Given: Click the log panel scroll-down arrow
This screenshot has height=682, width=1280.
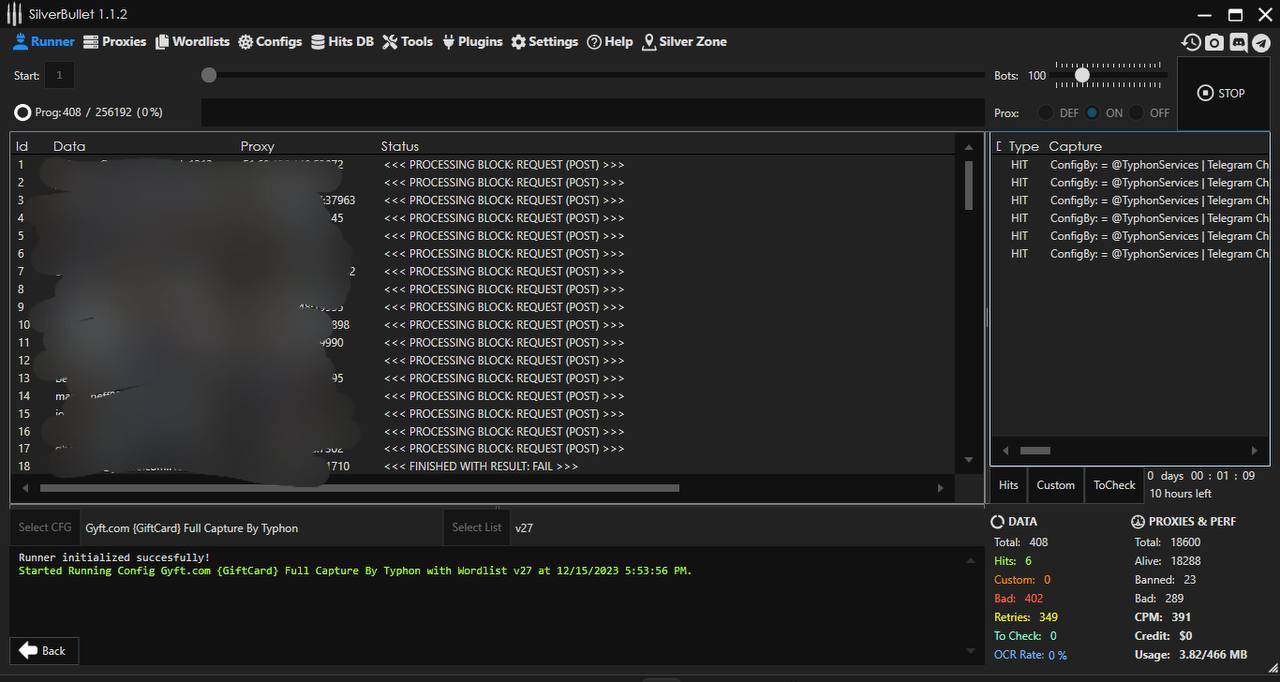Looking at the screenshot, I should click(968, 651).
